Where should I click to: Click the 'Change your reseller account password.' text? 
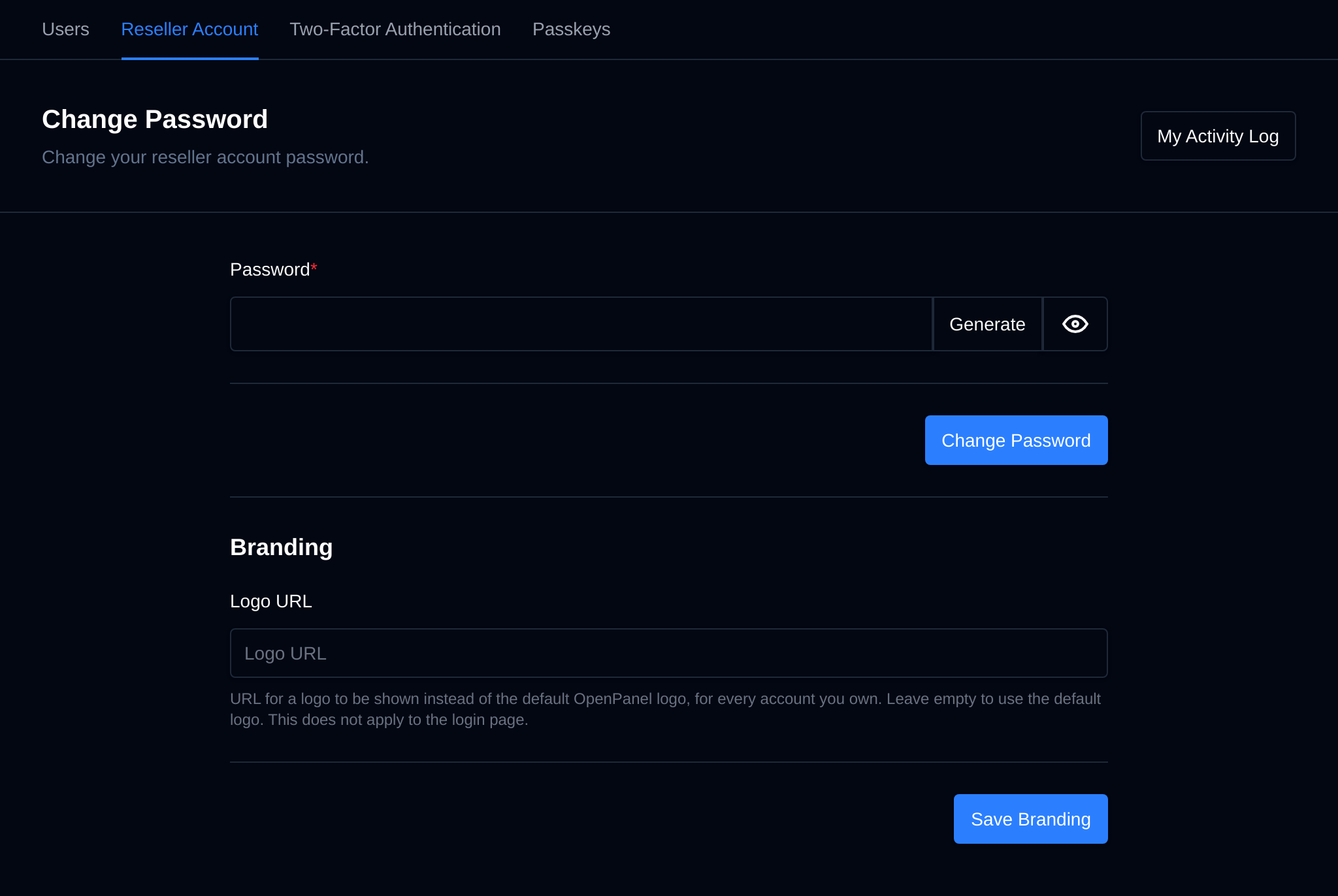click(x=205, y=157)
